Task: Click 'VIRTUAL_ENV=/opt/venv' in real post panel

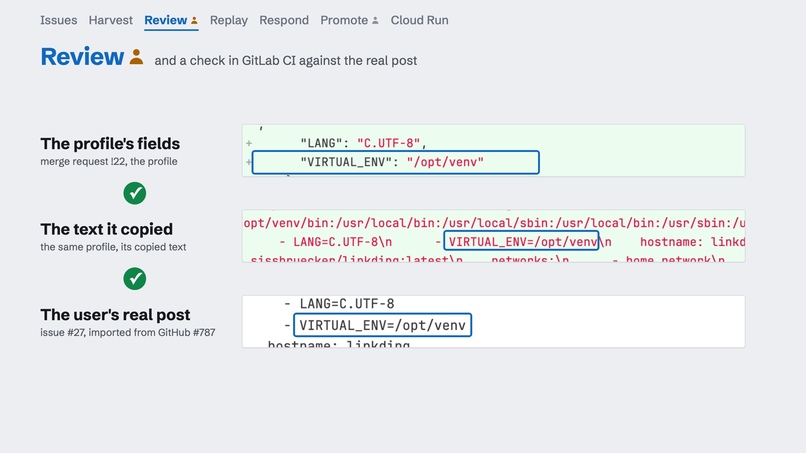Action: point(382,325)
